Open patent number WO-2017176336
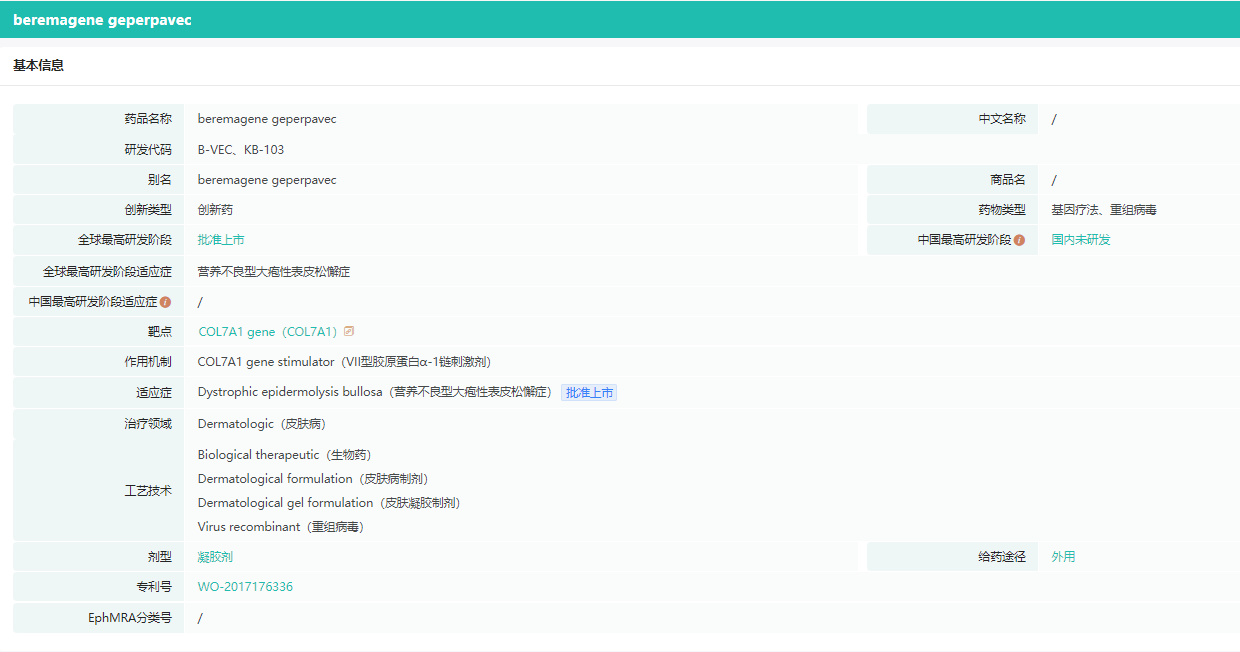 (x=245, y=587)
